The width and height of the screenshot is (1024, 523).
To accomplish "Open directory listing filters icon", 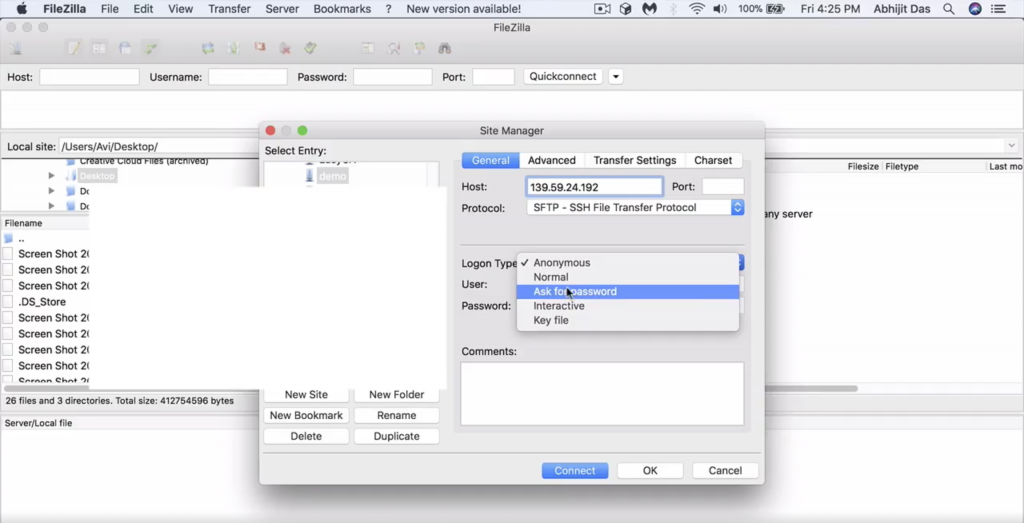I will [368, 48].
